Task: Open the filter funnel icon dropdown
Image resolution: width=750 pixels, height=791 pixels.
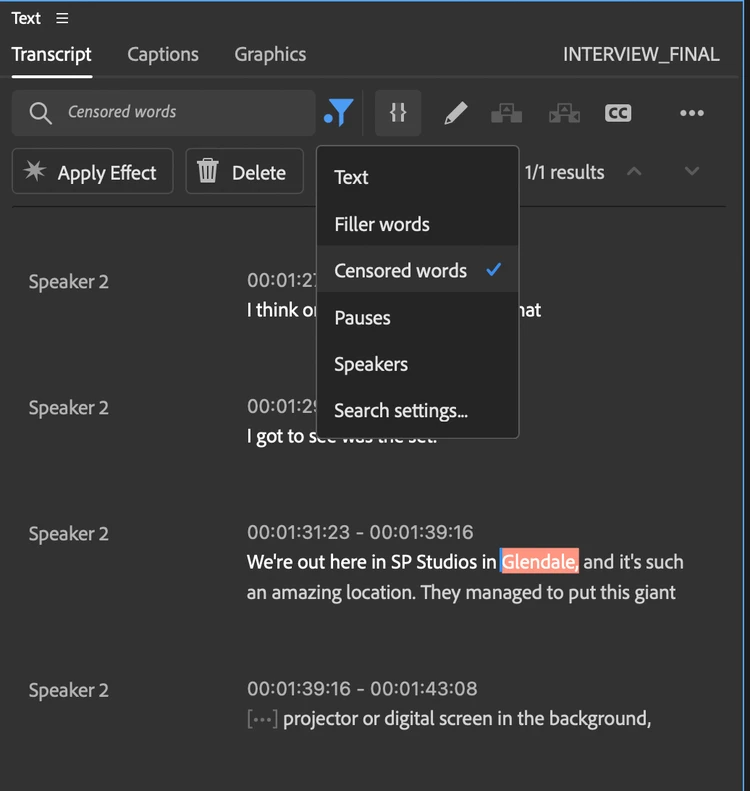Action: [x=341, y=113]
